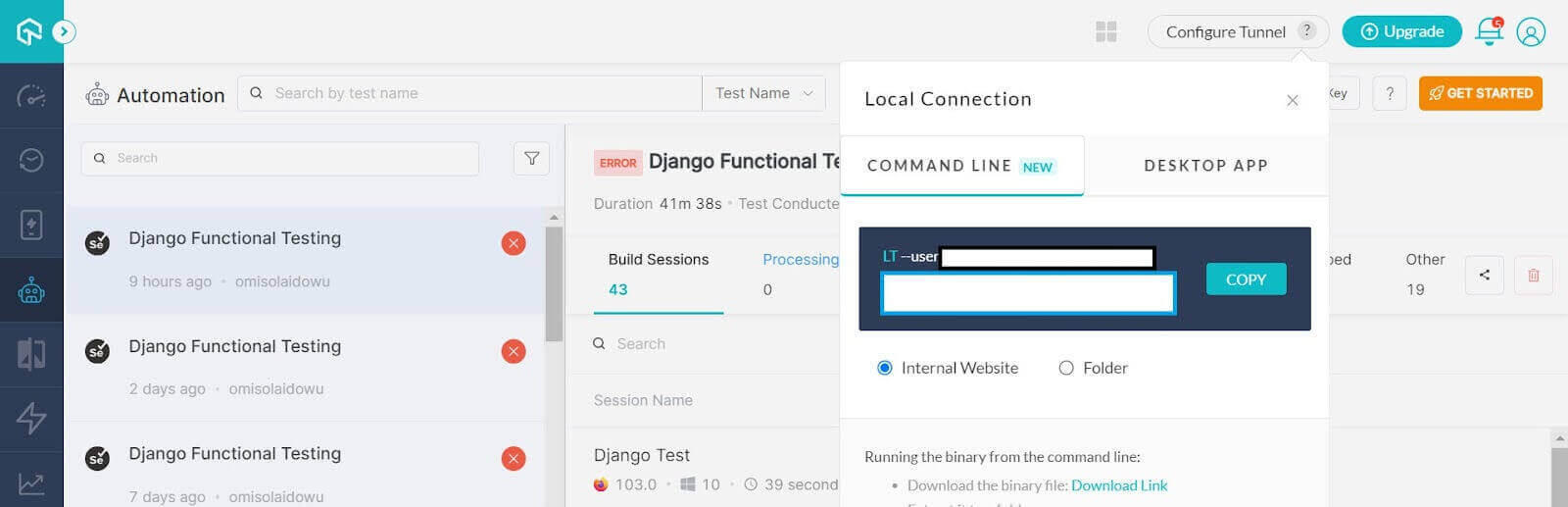Click the Automation heading
This screenshot has width=1568, height=507.
coord(171,95)
